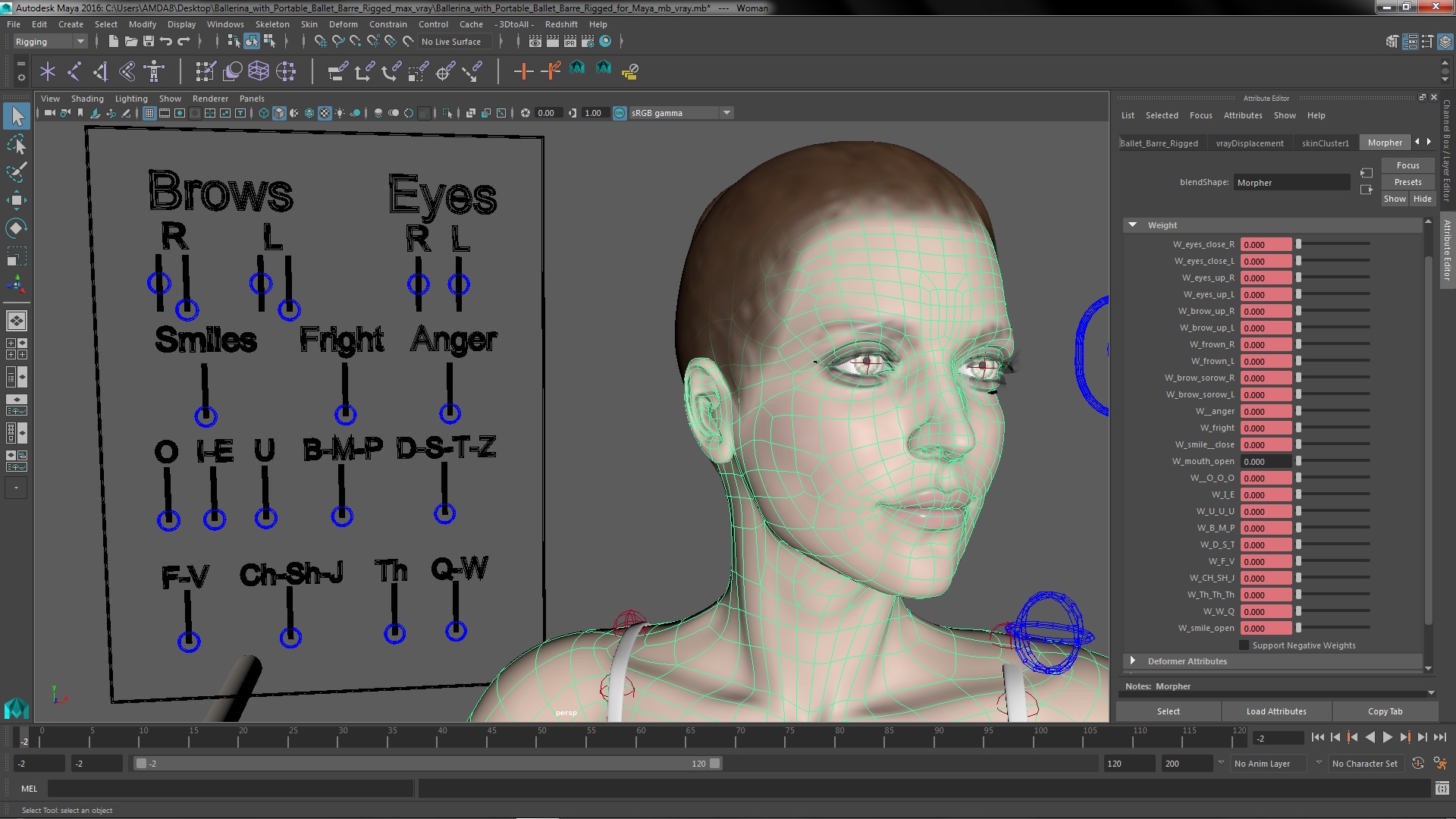Switch to the skinCluster1 tab
This screenshot has height=819, width=1456.
click(x=1326, y=143)
